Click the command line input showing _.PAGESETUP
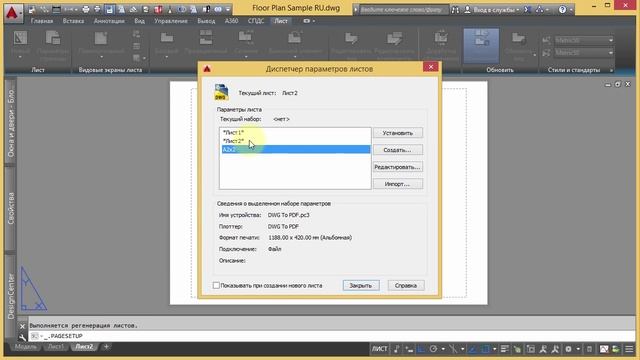This screenshot has height=360, width=640. 331,336
